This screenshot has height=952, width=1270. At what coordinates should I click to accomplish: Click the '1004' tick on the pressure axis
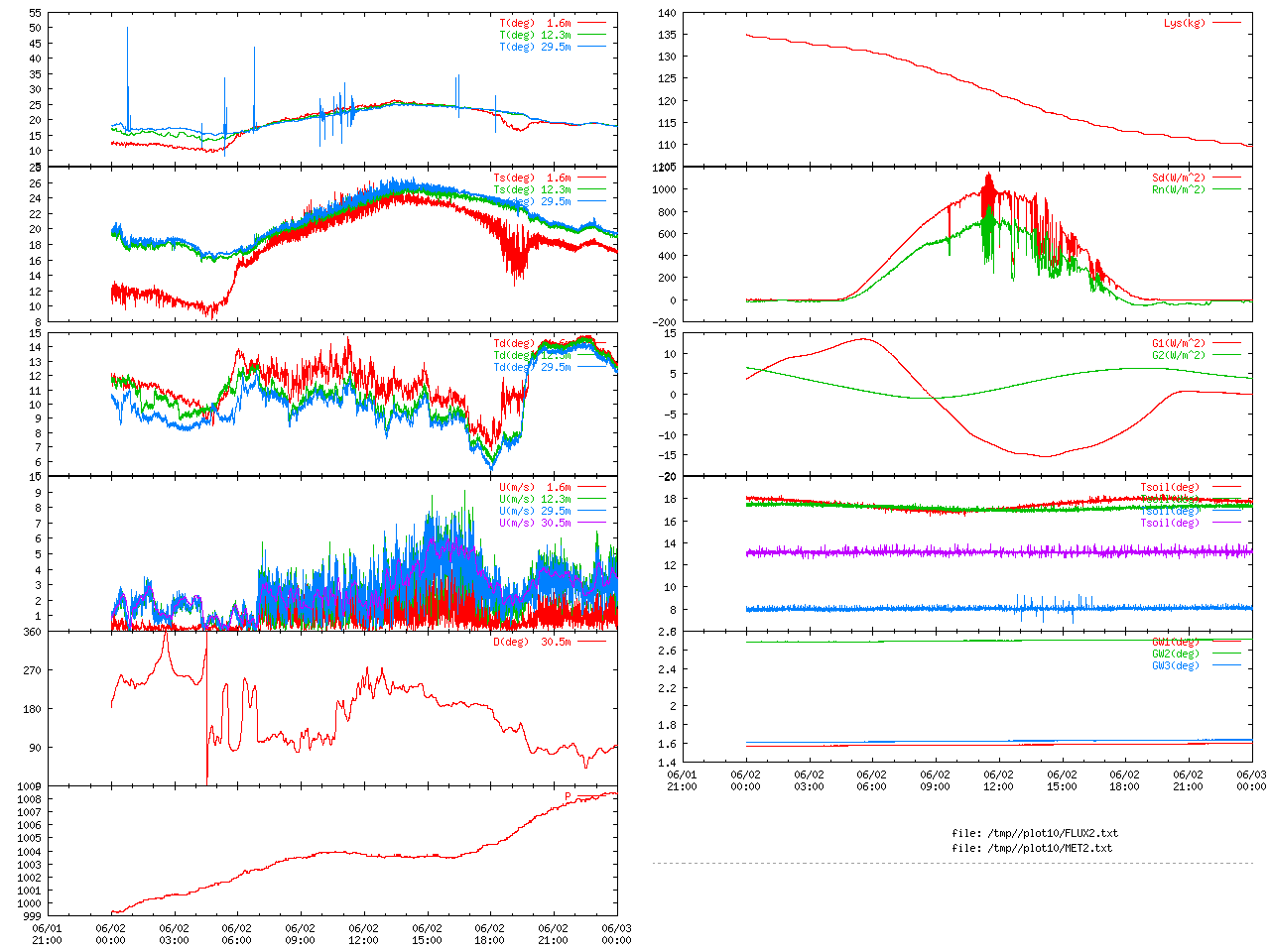[x=29, y=852]
